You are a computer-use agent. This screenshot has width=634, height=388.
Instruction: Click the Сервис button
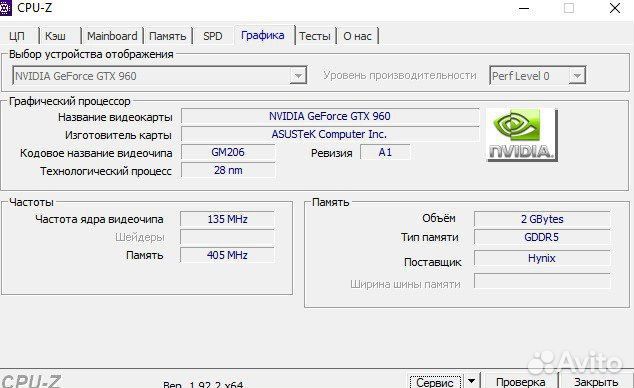435,381
